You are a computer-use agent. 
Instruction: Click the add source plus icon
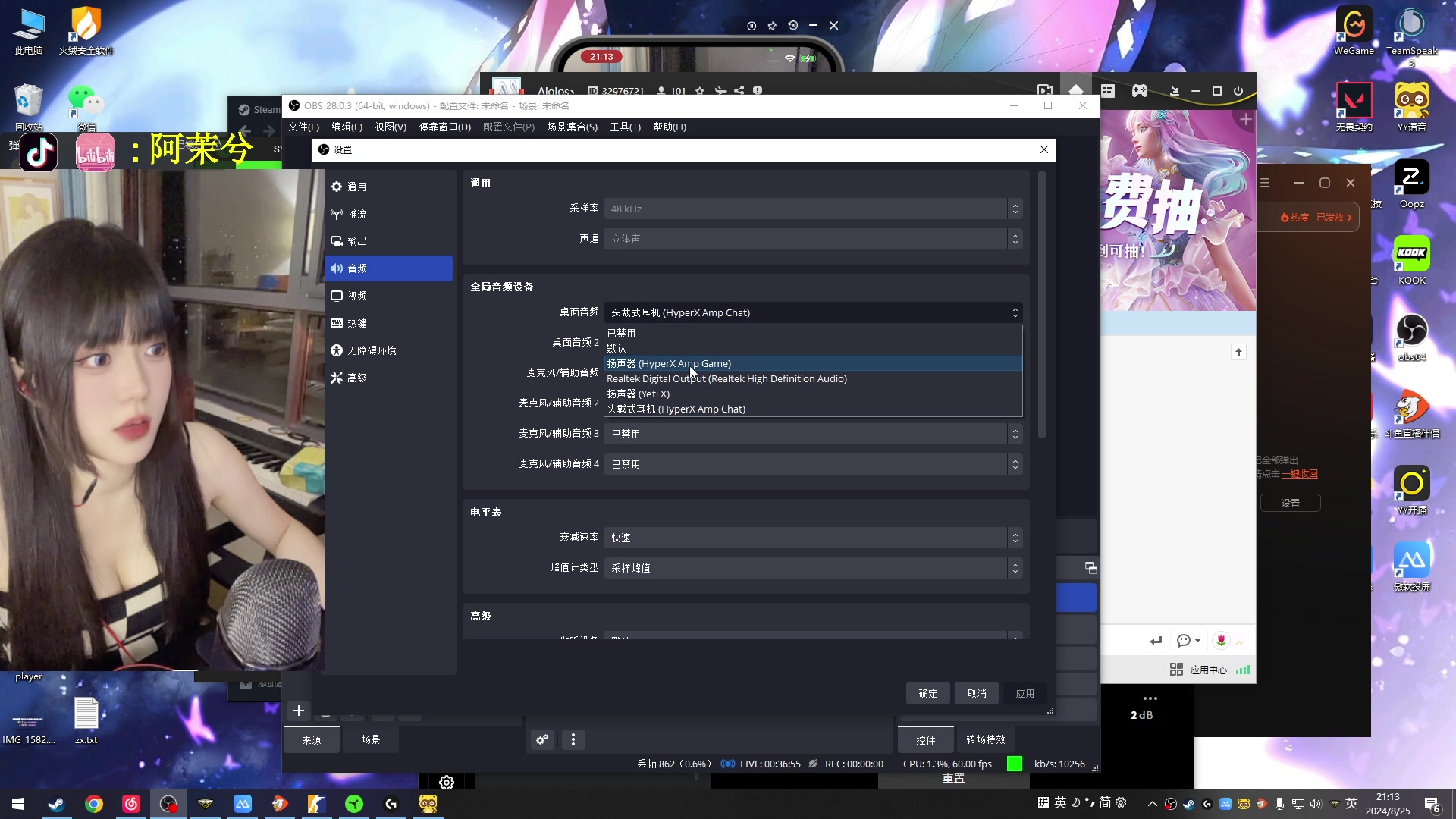point(299,711)
